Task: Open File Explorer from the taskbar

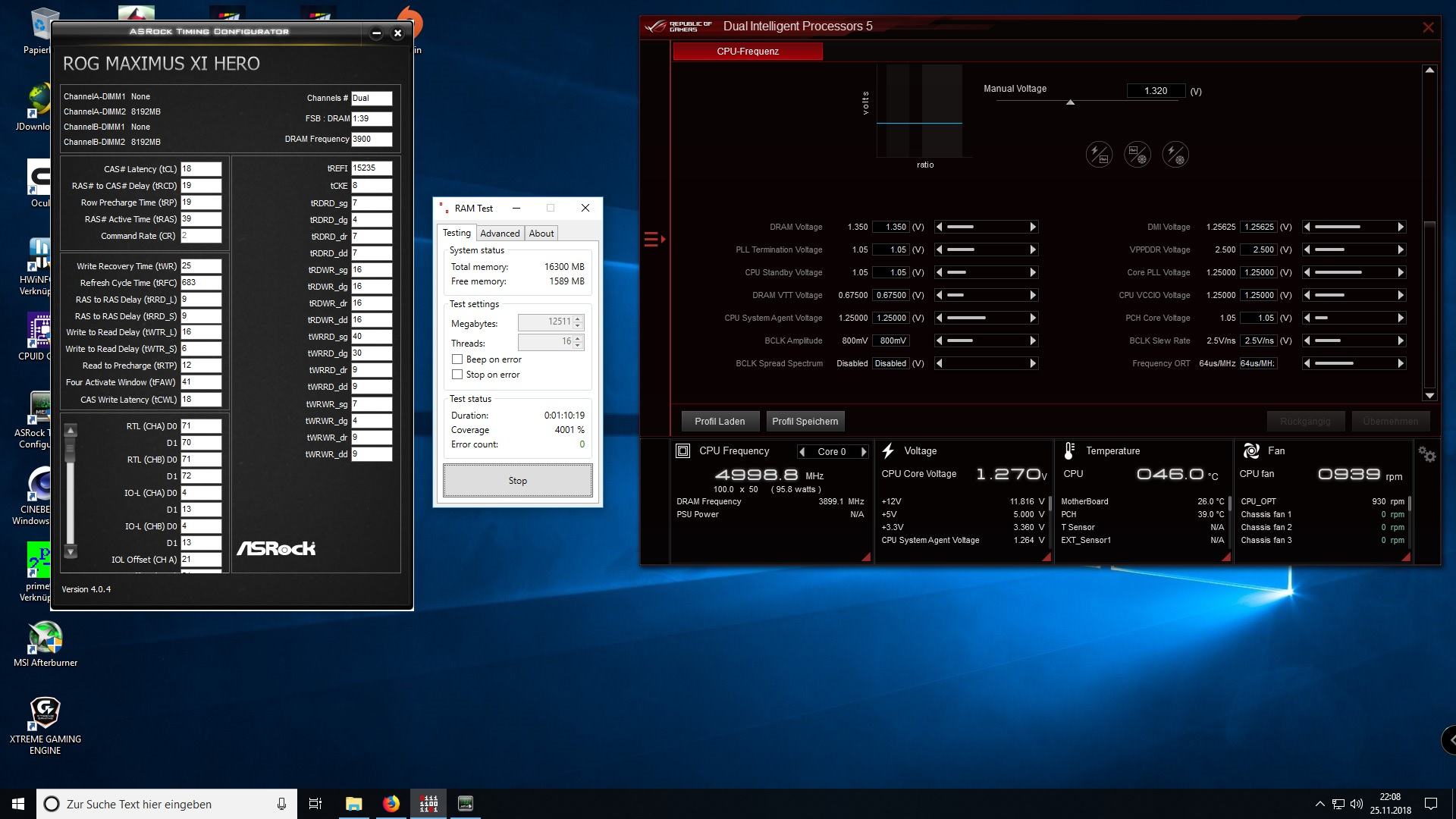Action: 353,804
